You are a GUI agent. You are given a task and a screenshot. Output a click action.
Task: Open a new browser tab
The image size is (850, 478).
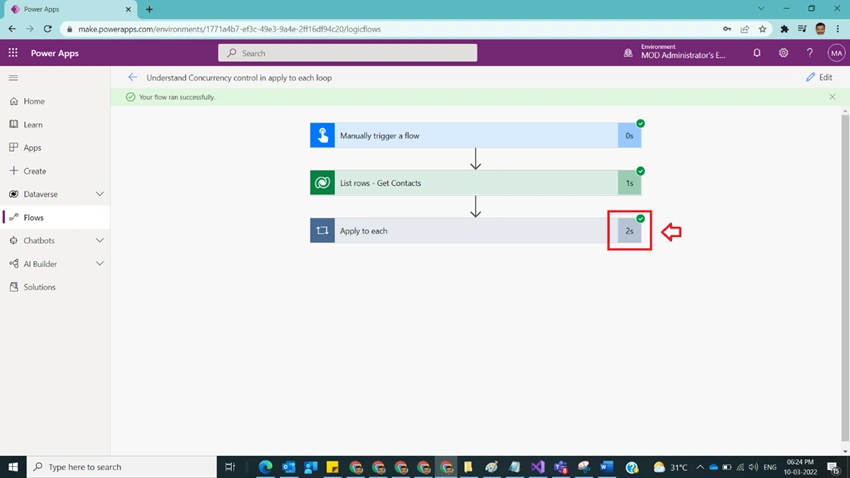(149, 9)
